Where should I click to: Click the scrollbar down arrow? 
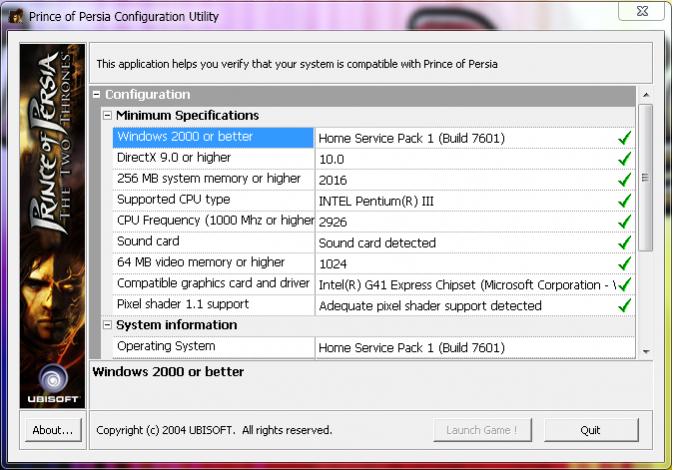click(x=646, y=352)
